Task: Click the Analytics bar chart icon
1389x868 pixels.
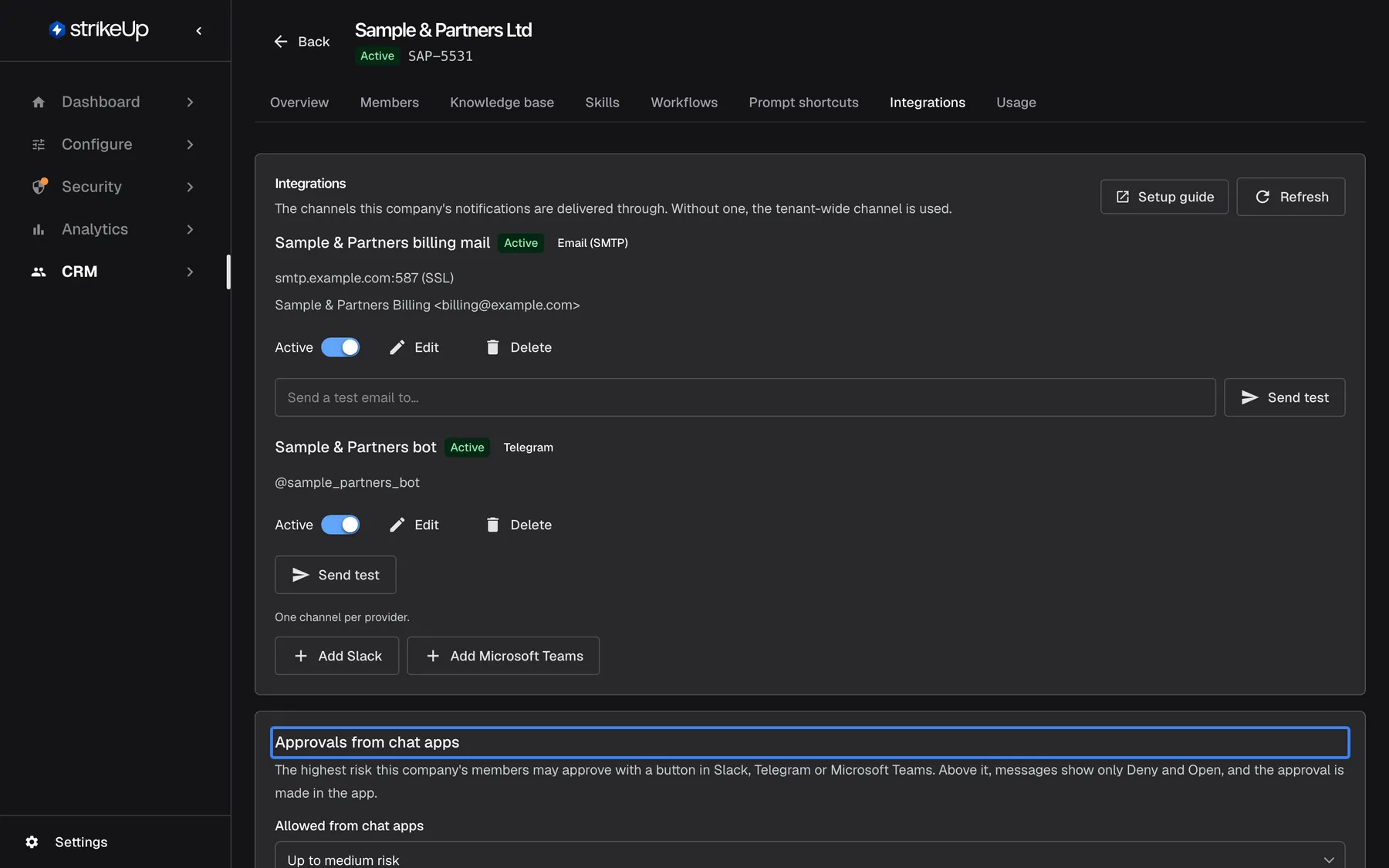Action: (39, 229)
